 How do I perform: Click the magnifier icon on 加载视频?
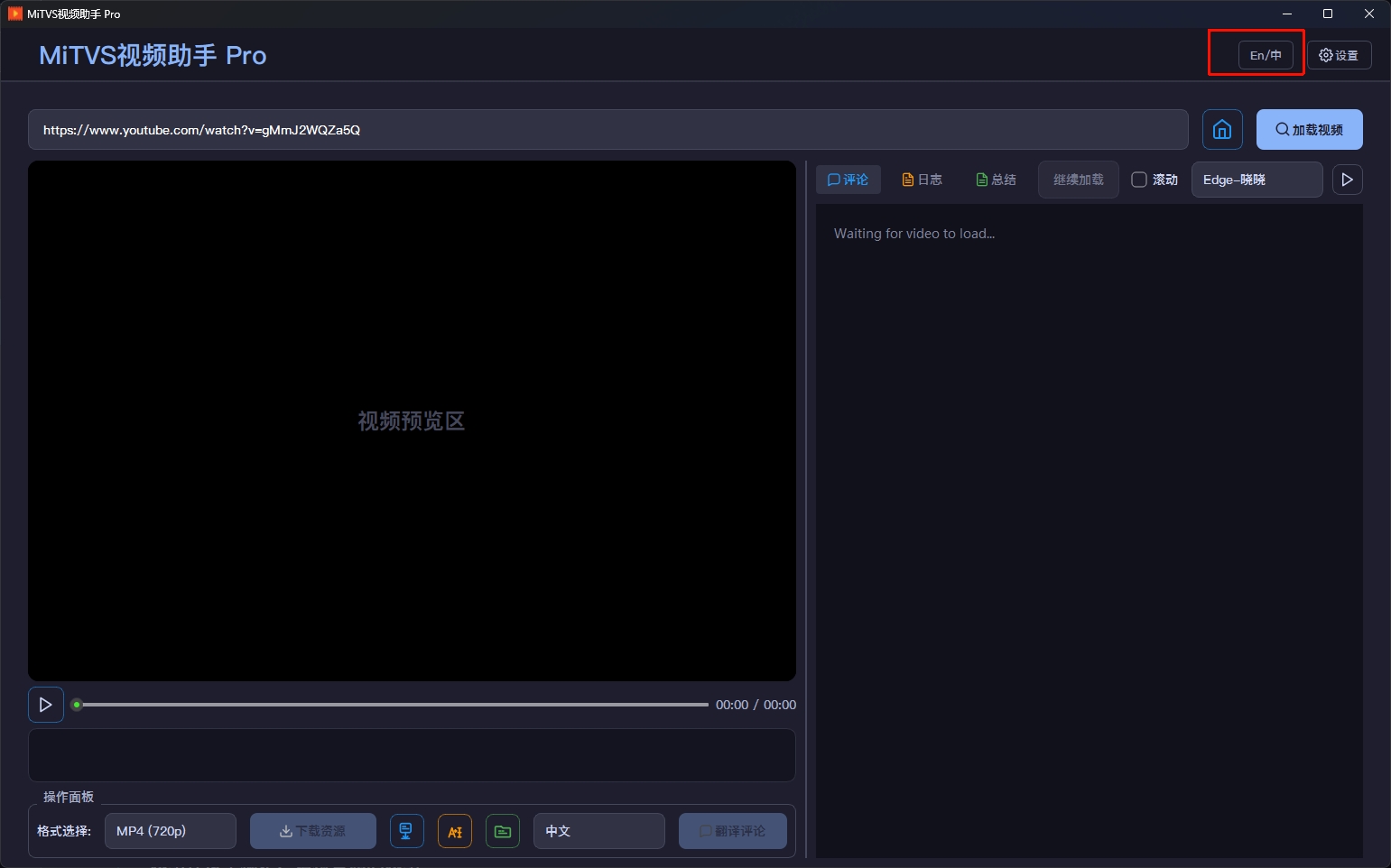click(1282, 129)
